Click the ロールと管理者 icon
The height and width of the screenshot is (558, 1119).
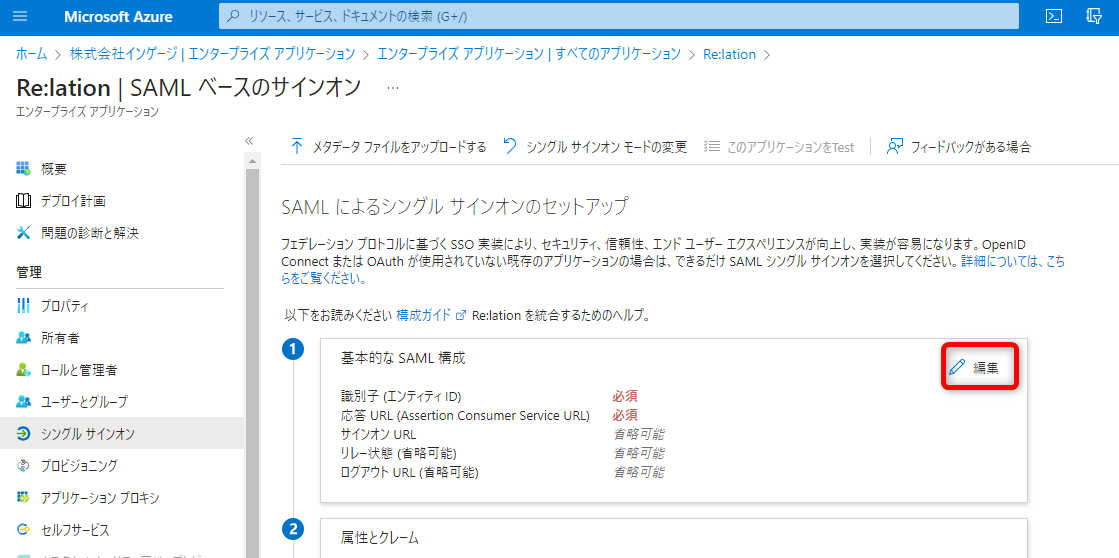[x=23, y=370]
